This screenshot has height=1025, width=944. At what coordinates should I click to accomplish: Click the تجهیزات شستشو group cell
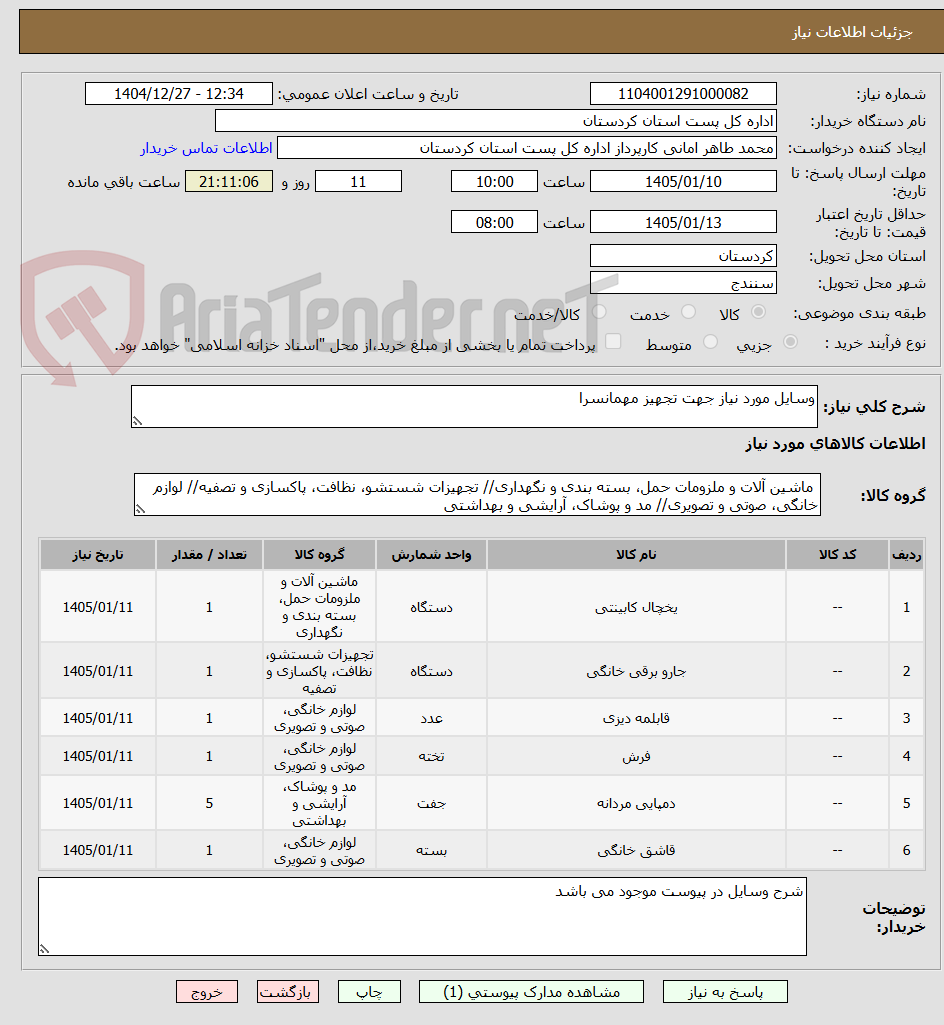click(x=319, y=671)
